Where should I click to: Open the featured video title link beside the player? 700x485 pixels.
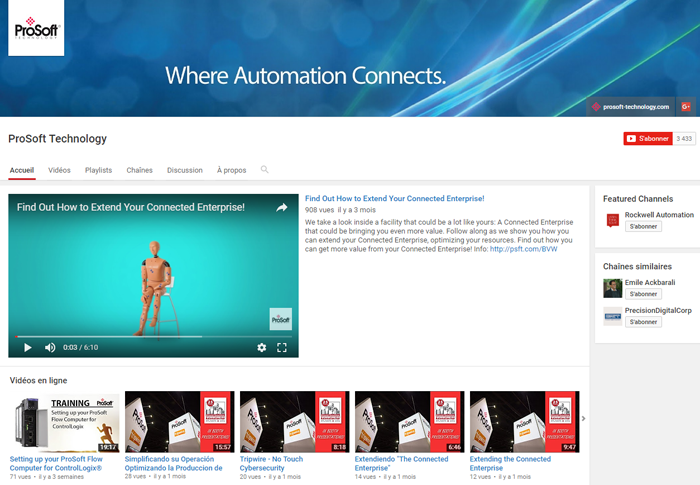(395, 198)
